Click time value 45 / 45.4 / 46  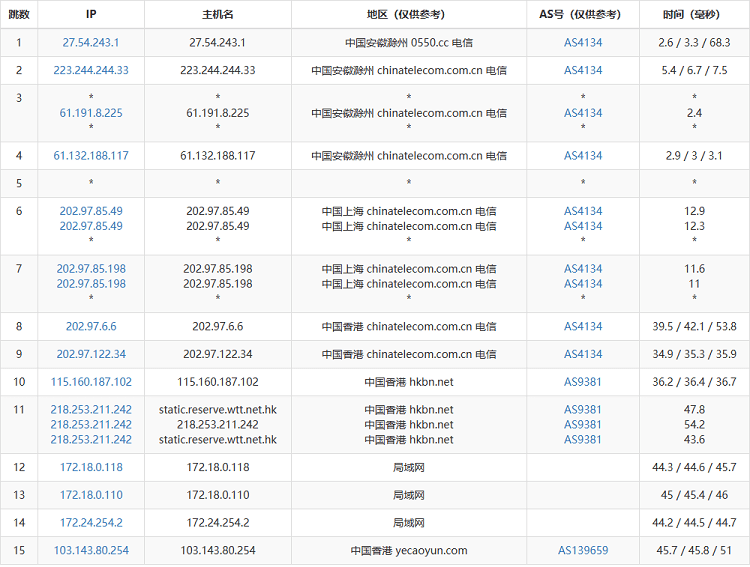click(694, 495)
